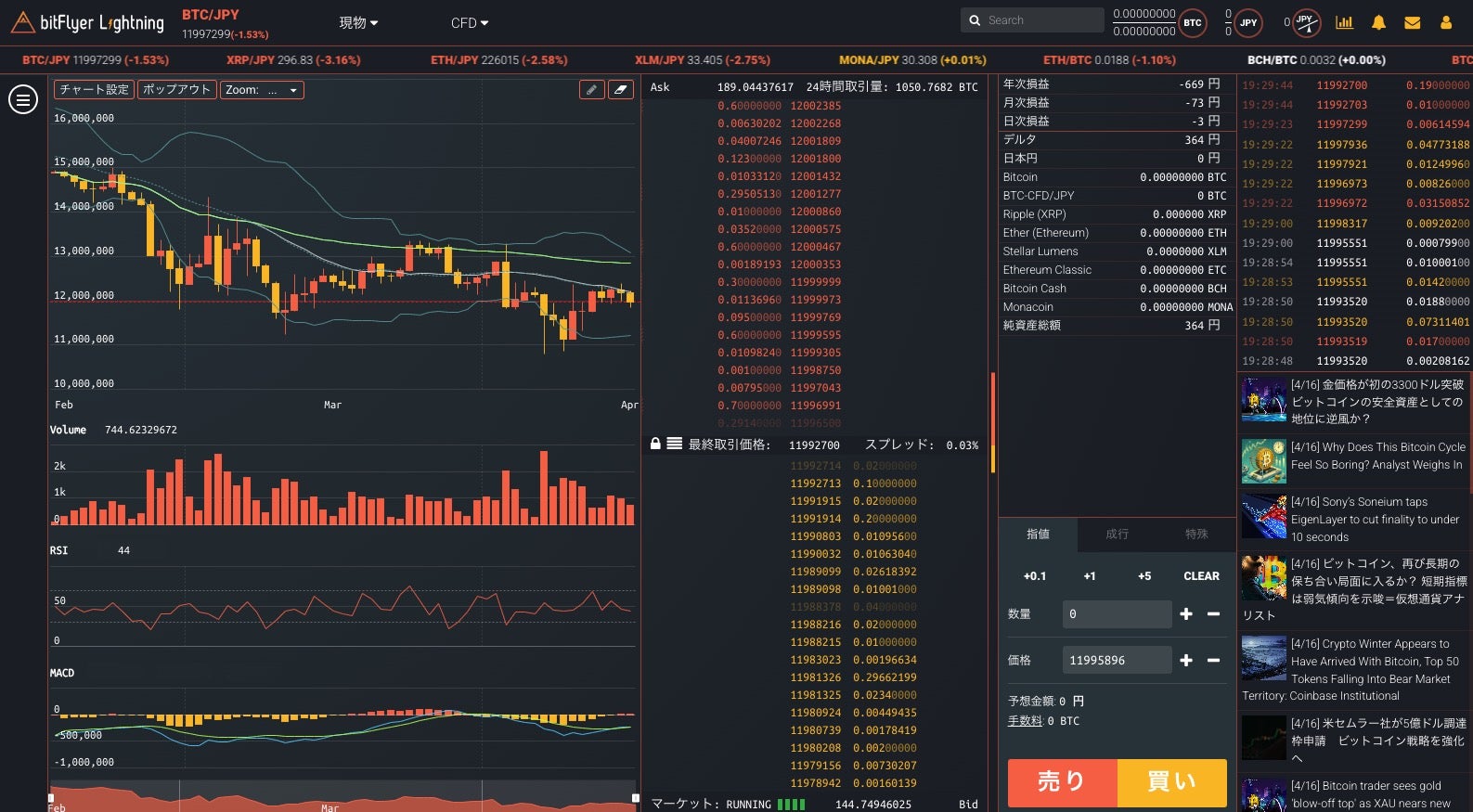
Task: Toggle the order book lock icon
Action: [x=655, y=444]
